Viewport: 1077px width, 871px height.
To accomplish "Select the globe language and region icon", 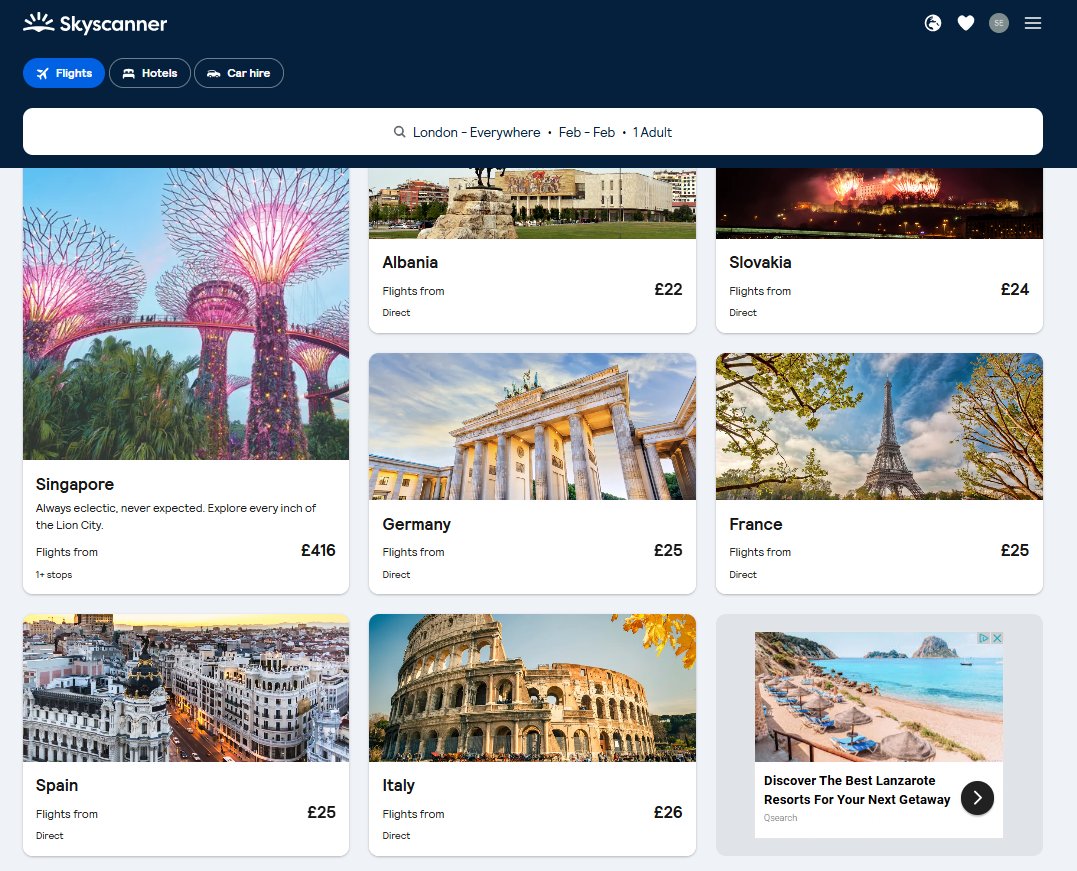I will (932, 23).
